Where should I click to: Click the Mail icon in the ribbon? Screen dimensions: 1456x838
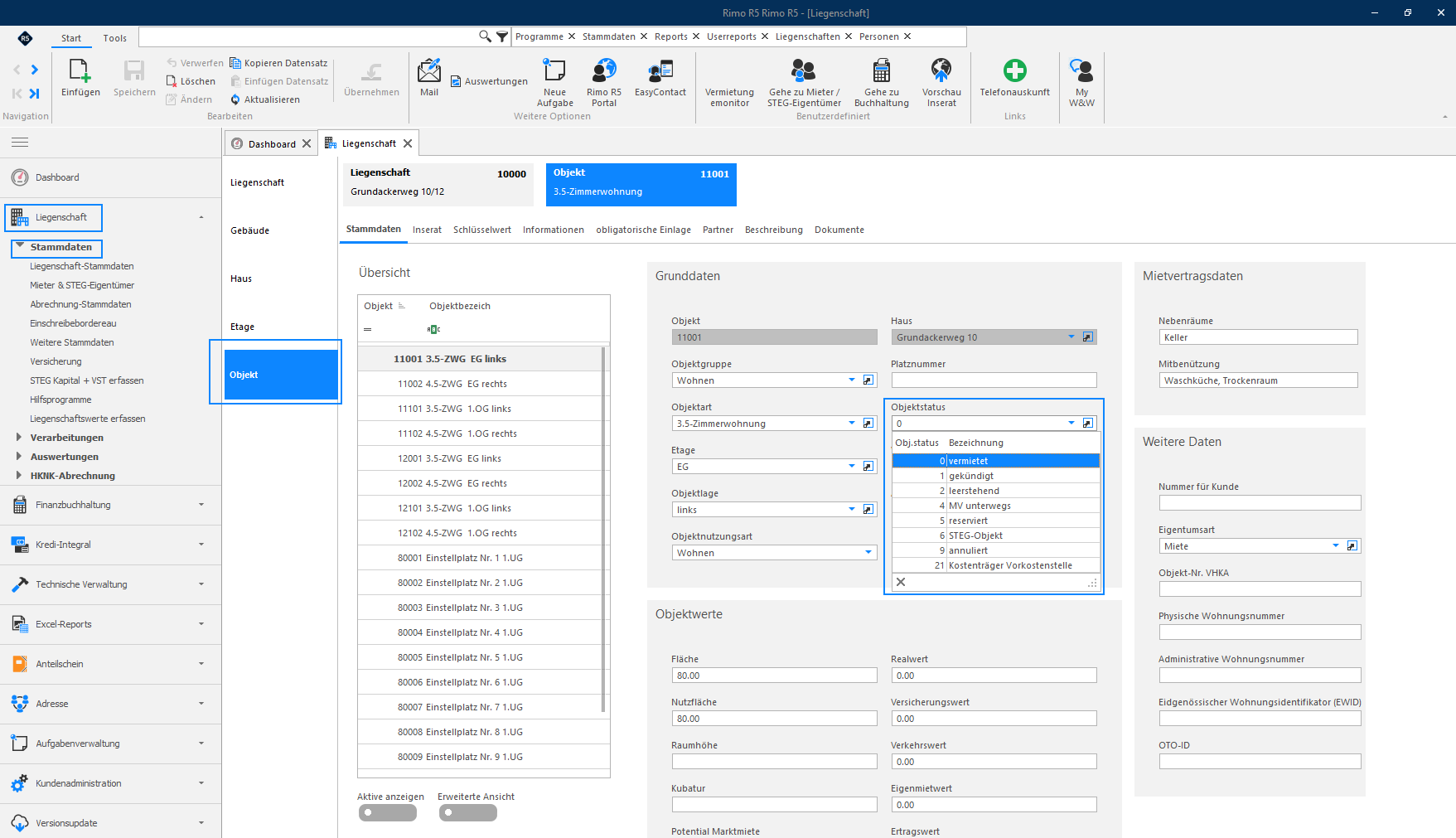click(x=429, y=70)
